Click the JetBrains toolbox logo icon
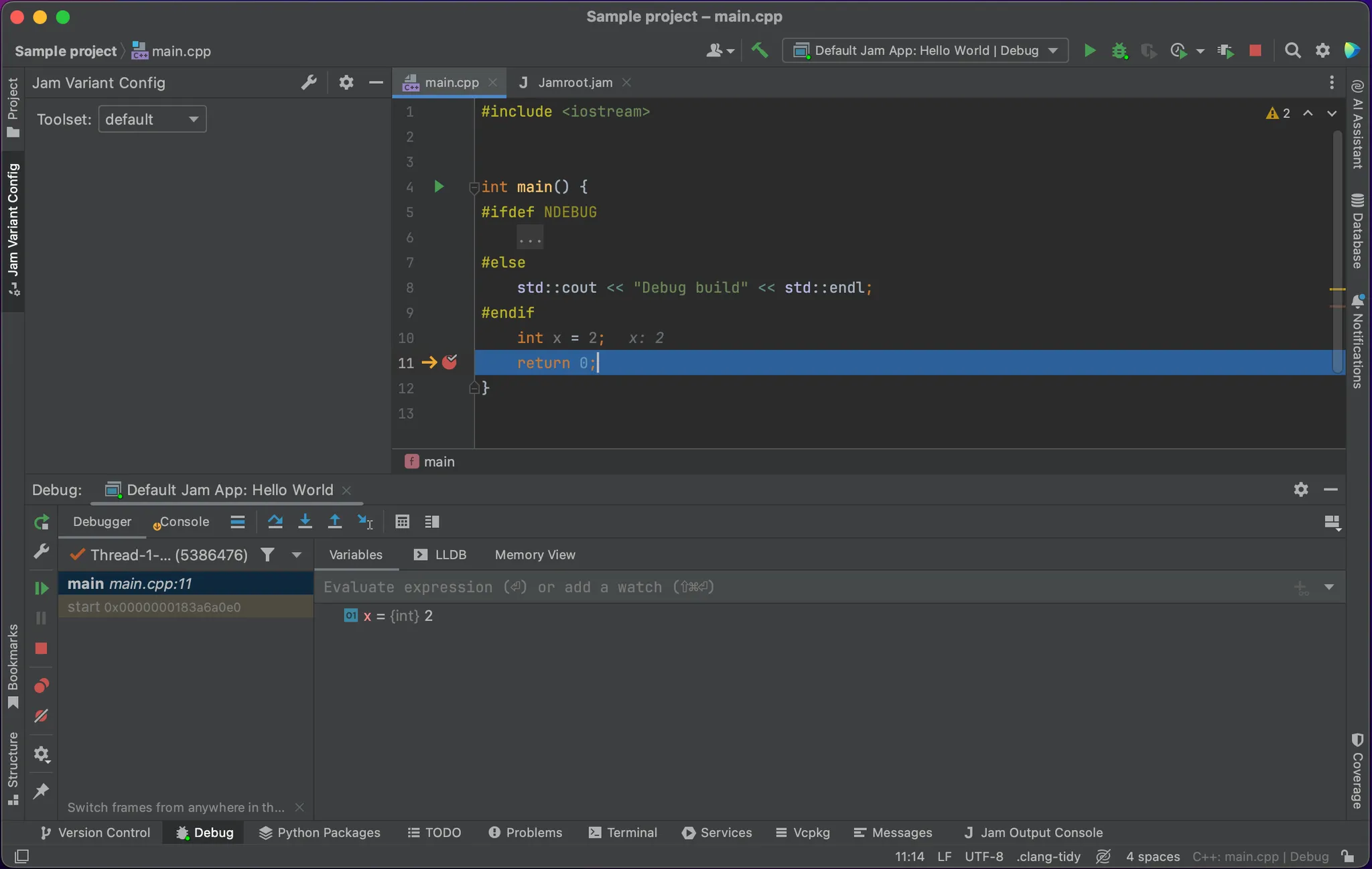This screenshot has height=869, width=1372. pyautogui.click(x=1352, y=50)
